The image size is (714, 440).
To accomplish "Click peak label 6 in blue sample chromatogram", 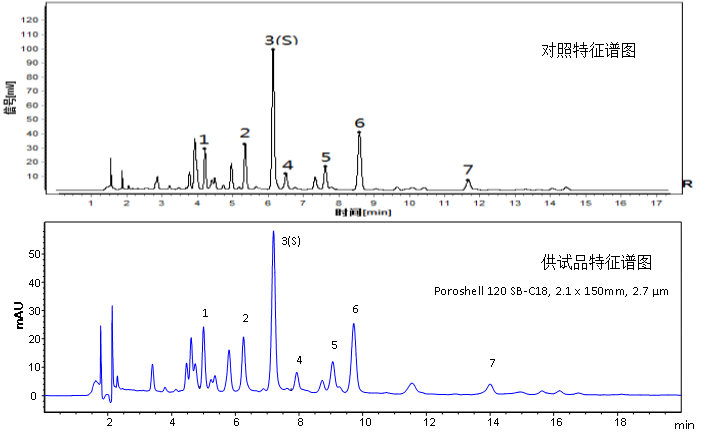I will coord(355,309).
